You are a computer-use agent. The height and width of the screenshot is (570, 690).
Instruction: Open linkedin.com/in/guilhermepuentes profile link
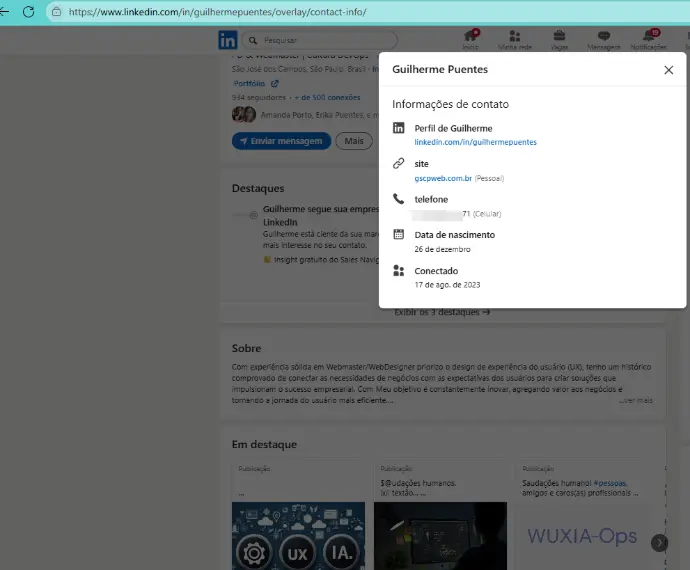pyautogui.click(x=475, y=142)
